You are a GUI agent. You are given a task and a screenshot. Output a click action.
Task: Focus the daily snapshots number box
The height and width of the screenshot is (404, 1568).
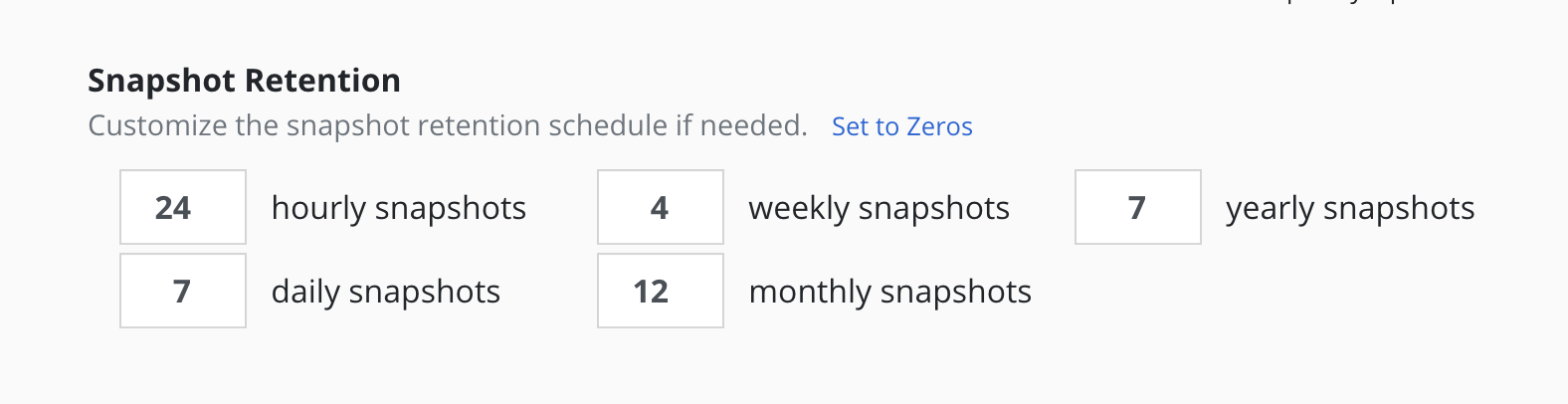[x=183, y=291]
